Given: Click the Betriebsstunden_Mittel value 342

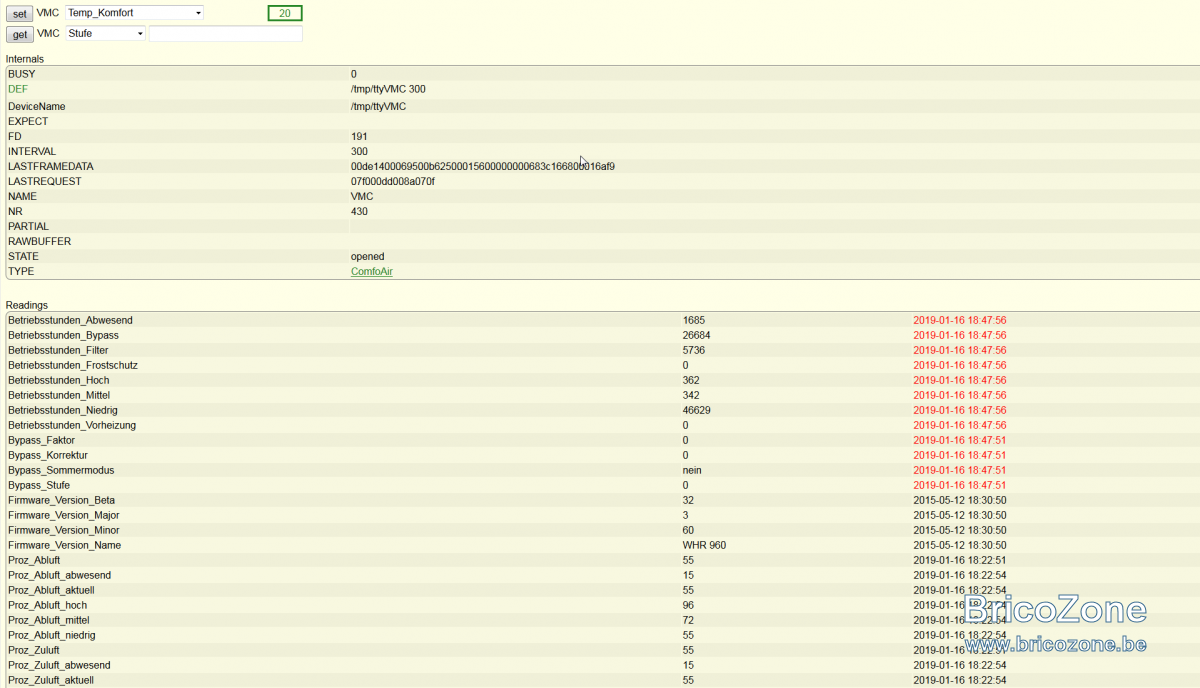Looking at the screenshot, I should (691, 395).
